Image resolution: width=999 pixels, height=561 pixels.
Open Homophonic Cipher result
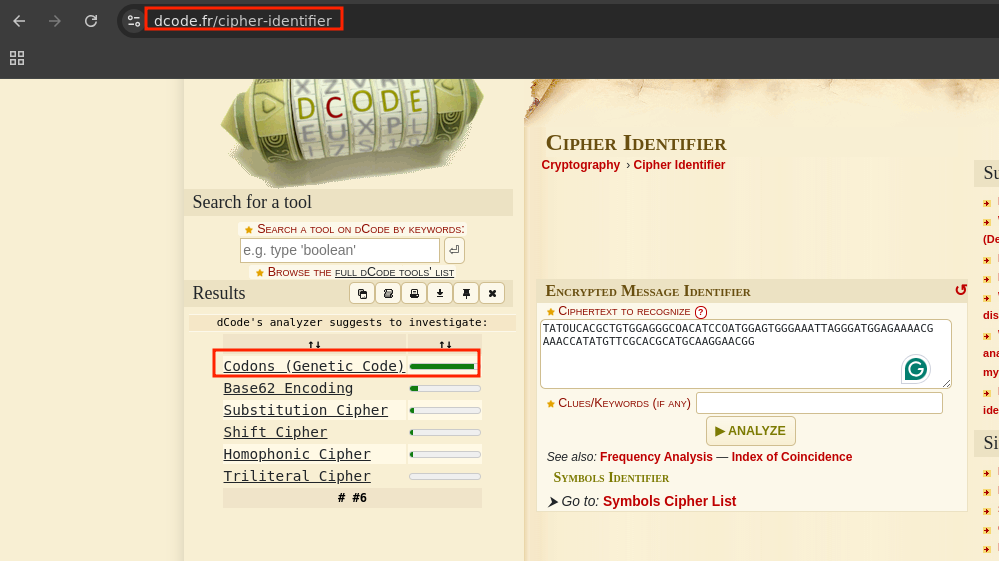pos(297,454)
